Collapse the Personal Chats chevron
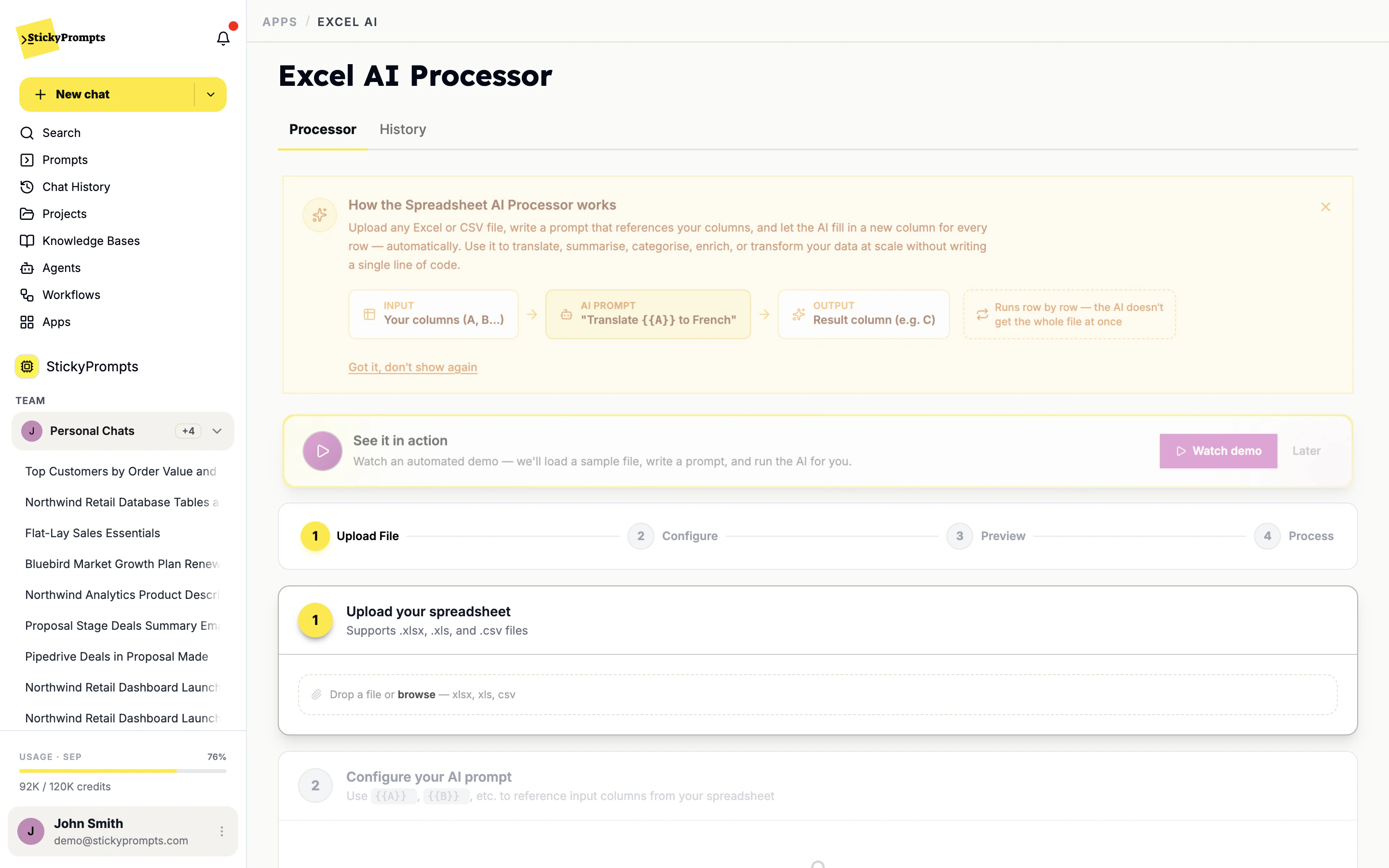1389x868 pixels. click(x=217, y=431)
